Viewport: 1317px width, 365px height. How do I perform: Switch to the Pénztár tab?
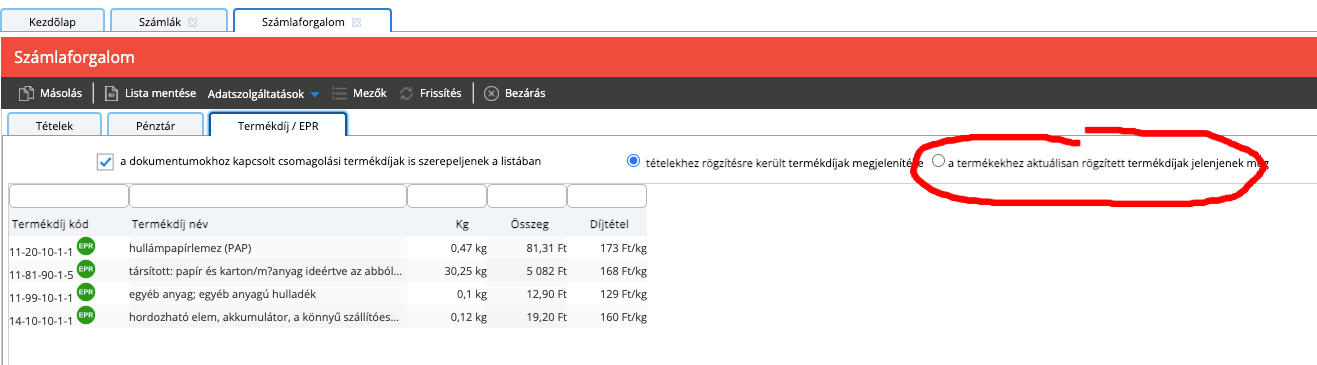click(x=155, y=124)
